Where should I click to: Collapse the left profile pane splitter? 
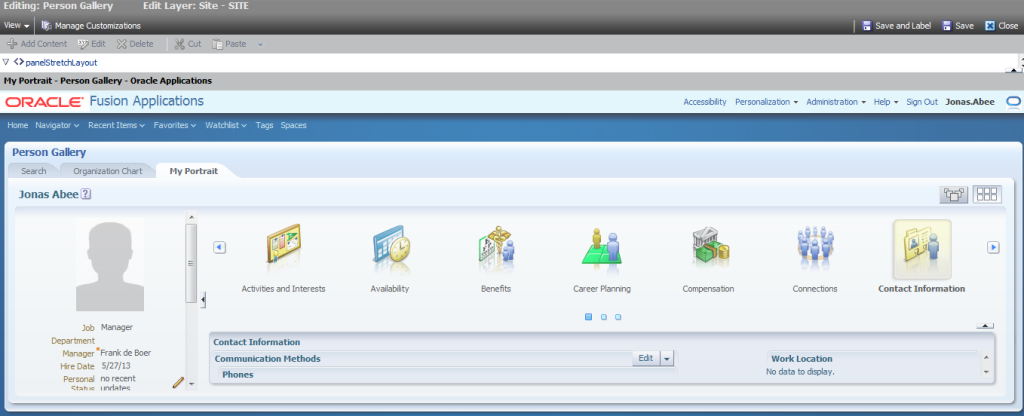click(203, 300)
